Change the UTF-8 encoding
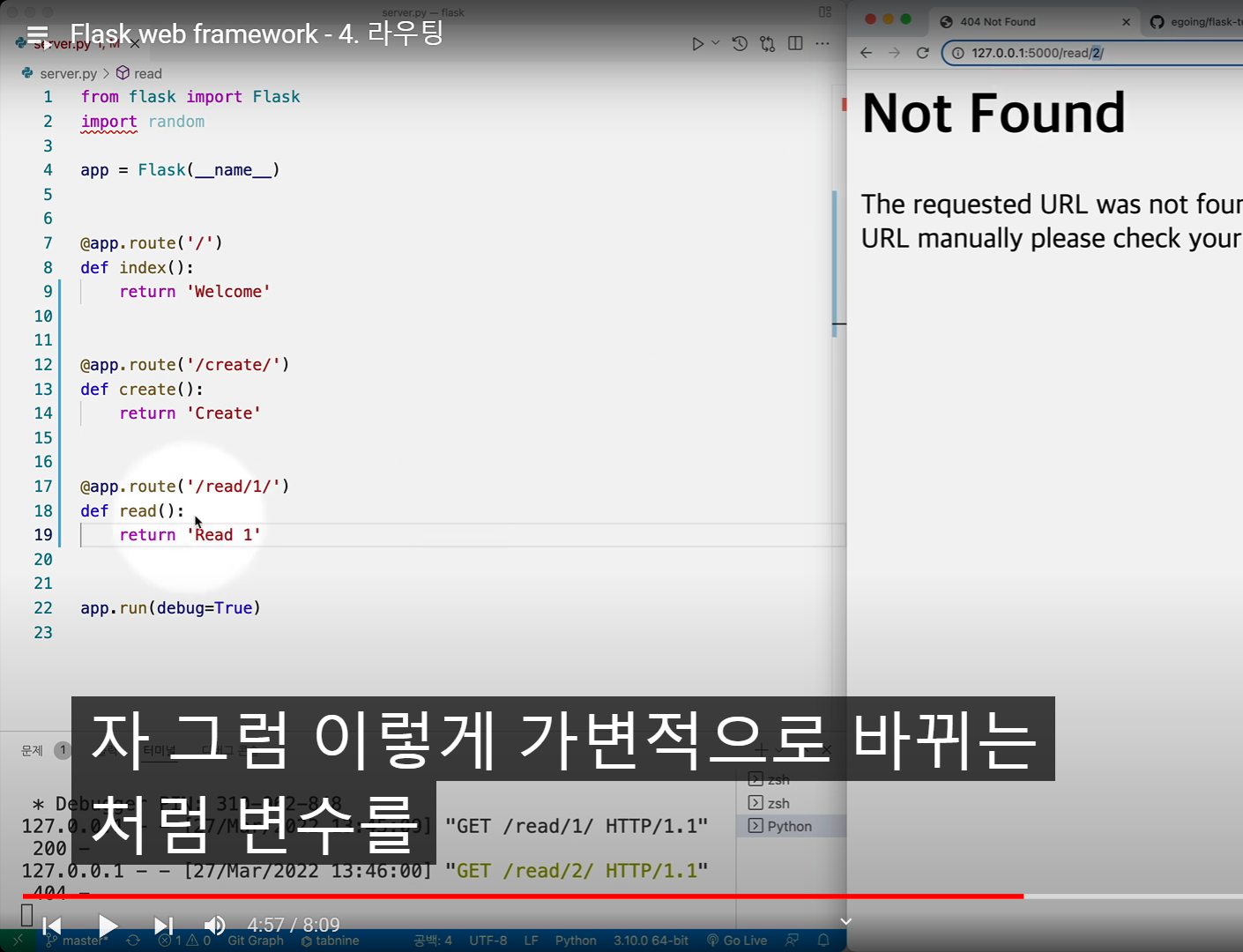Image resolution: width=1243 pixels, height=952 pixels. (488, 941)
